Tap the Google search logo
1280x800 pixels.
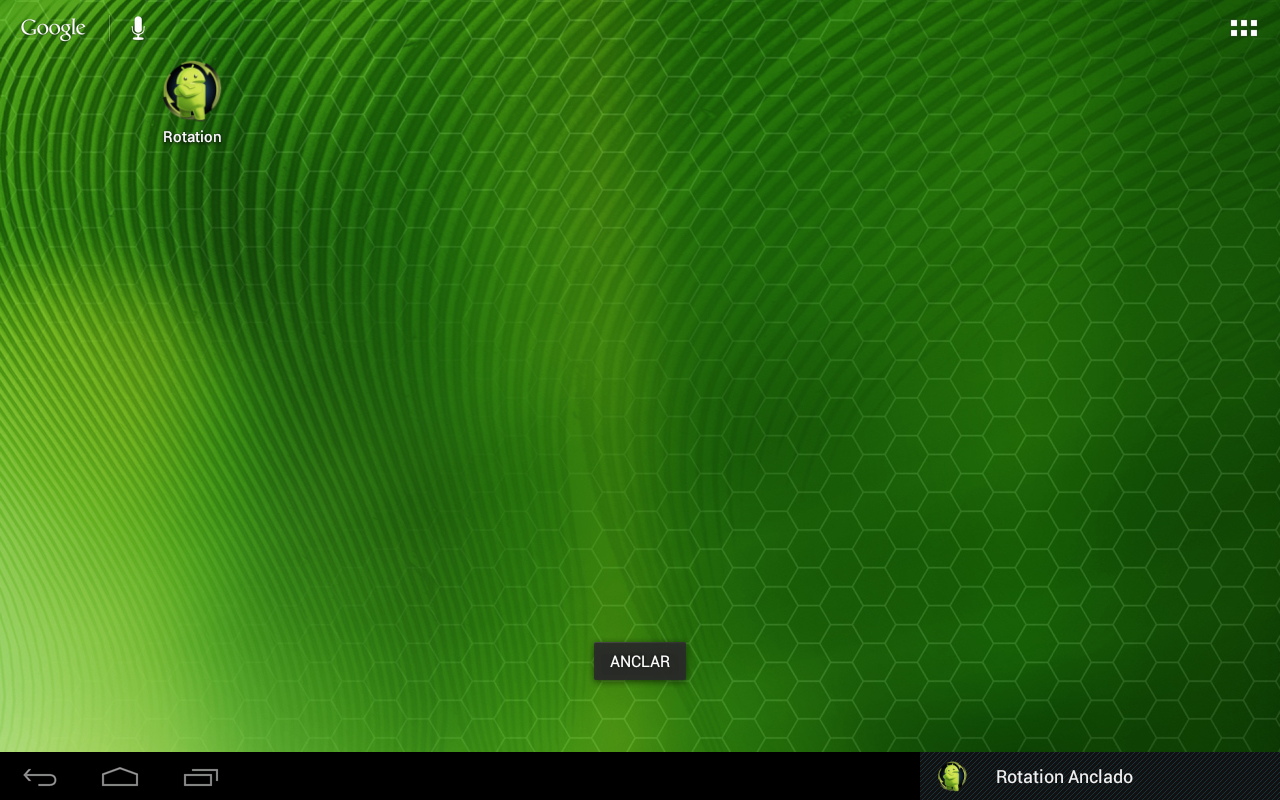pyautogui.click(x=53, y=28)
